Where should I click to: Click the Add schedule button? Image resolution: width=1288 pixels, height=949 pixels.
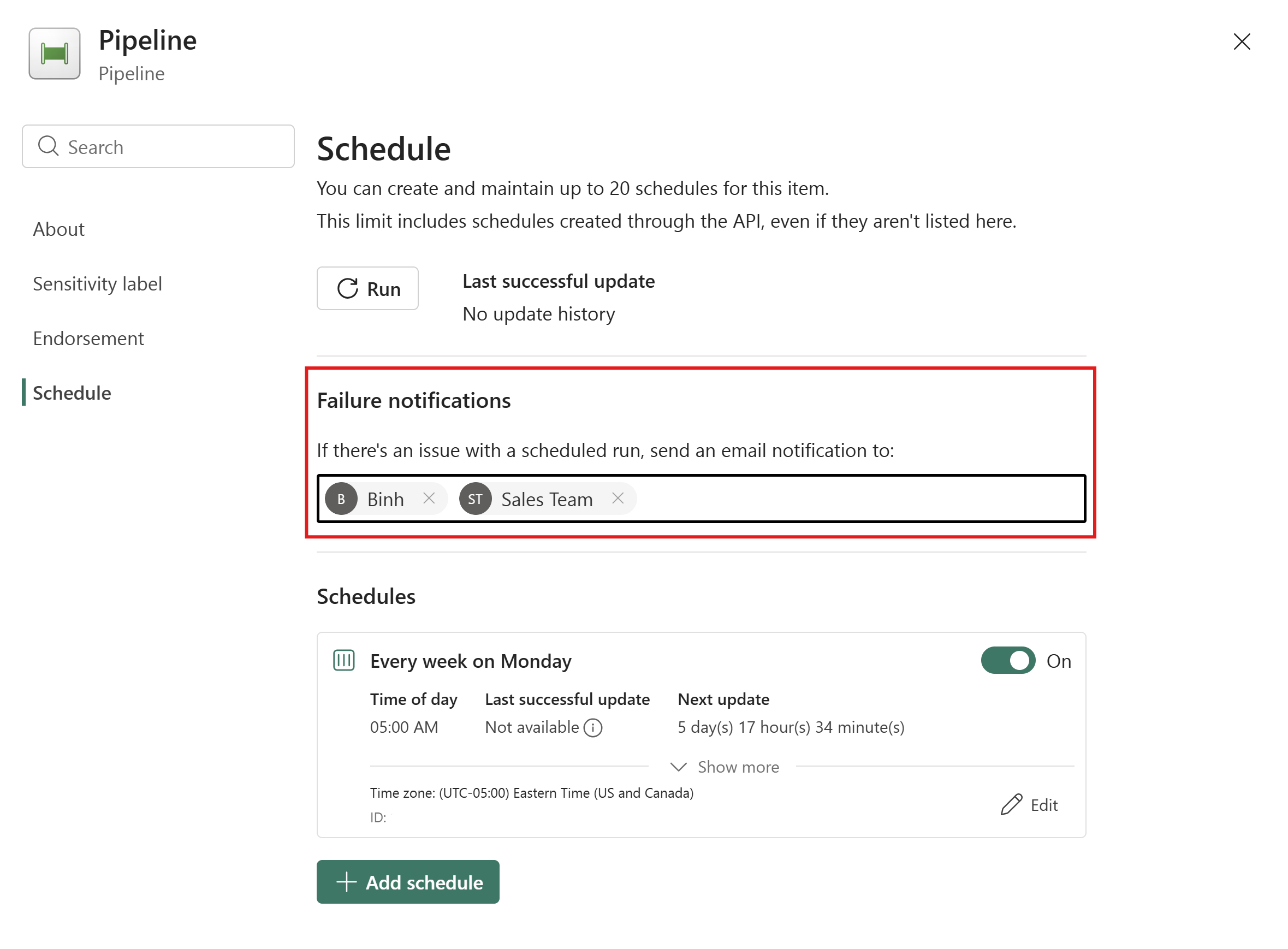408,882
